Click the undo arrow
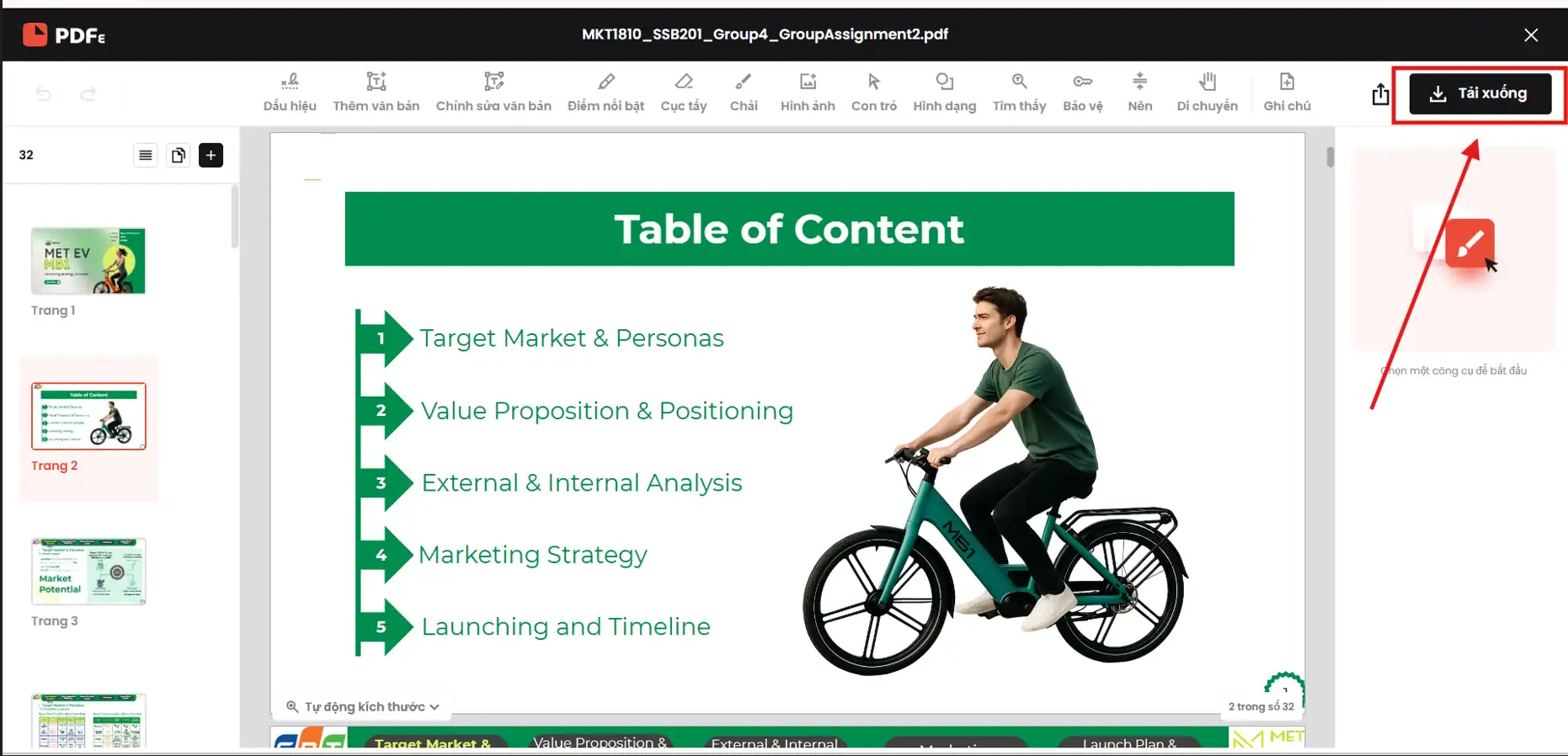Viewport: 1568px width, 756px height. [44, 93]
